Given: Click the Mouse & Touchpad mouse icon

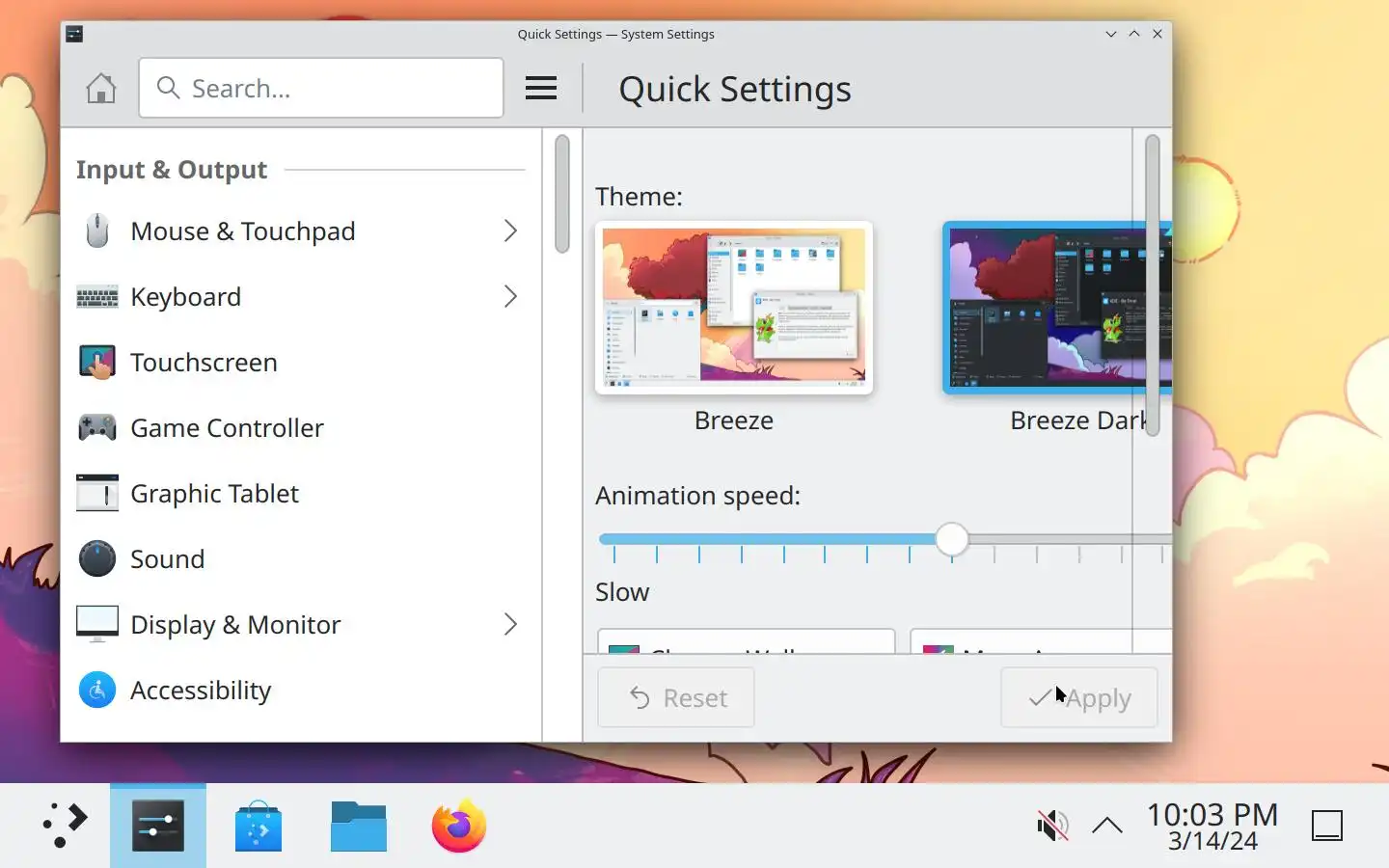Looking at the screenshot, I should click(x=96, y=231).
